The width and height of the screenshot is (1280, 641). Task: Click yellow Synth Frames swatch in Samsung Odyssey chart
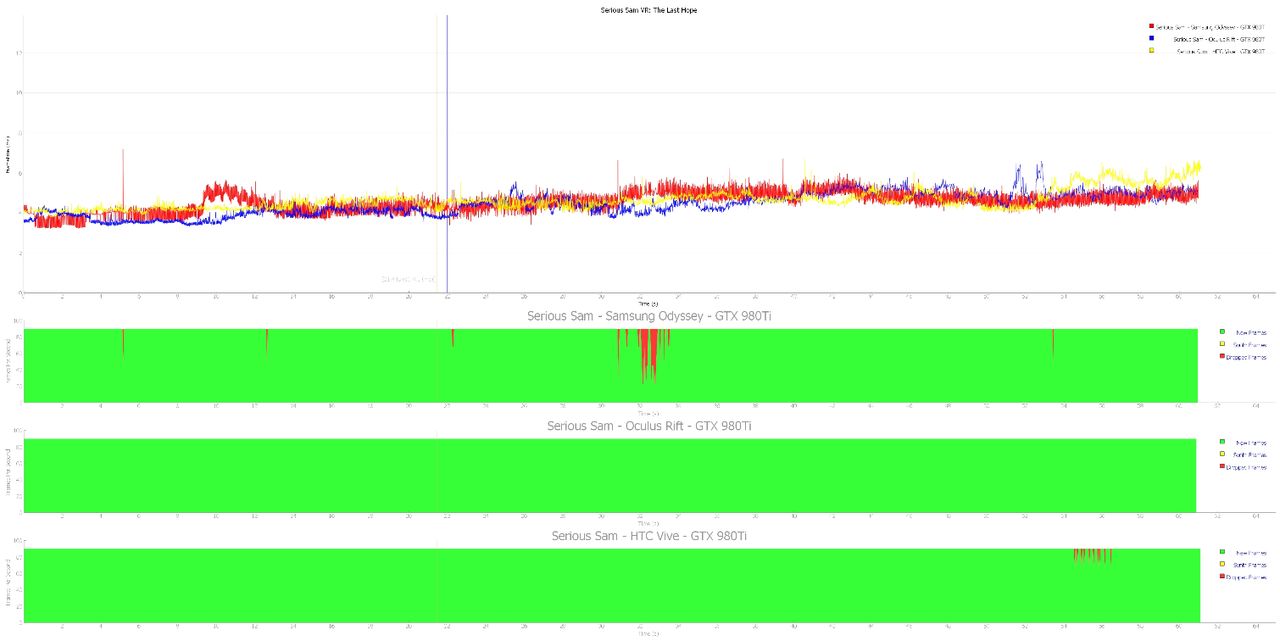tap(1222, 344)
